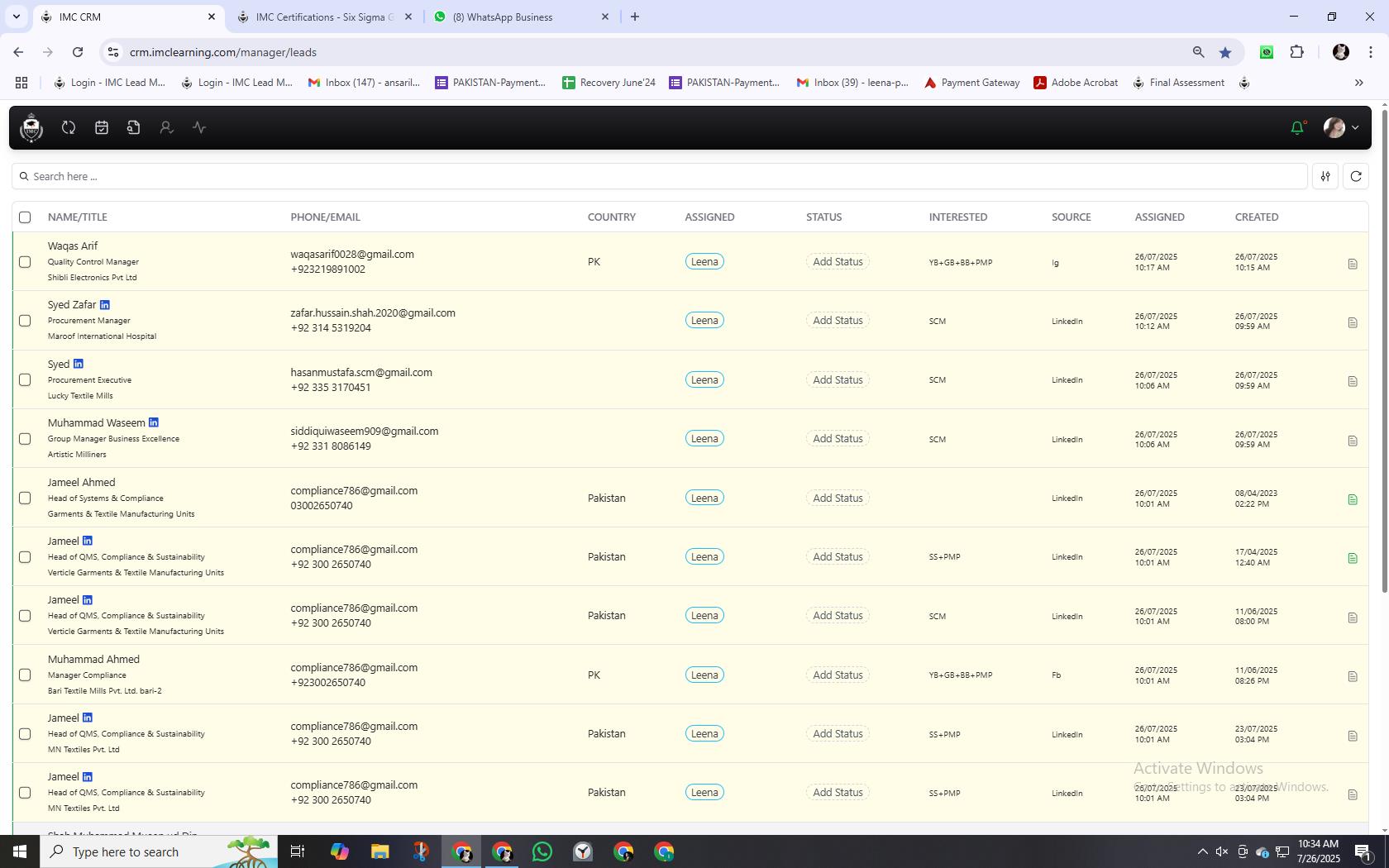Click the Chrome address bar URL

click(223, 52)
